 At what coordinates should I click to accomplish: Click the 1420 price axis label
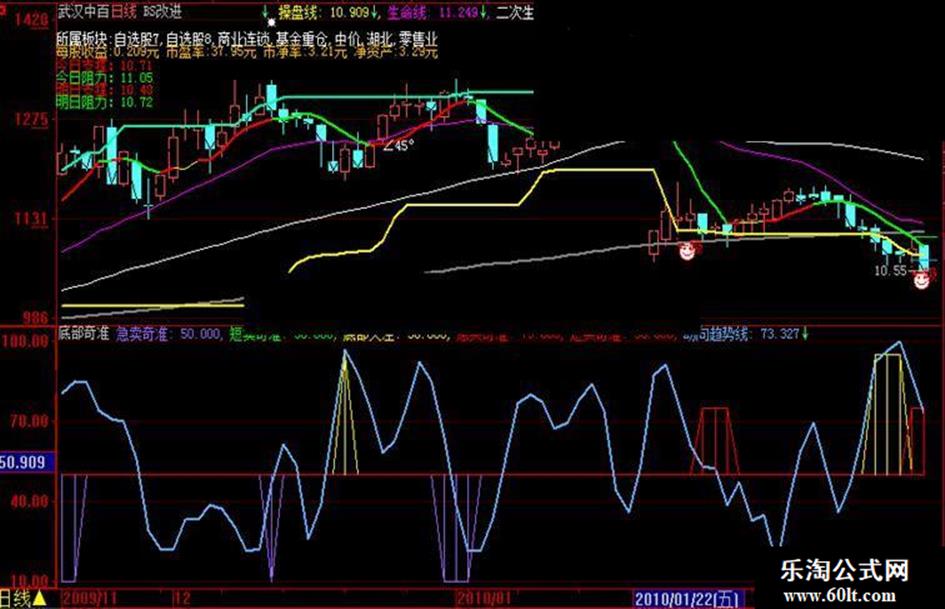[30, 21]
